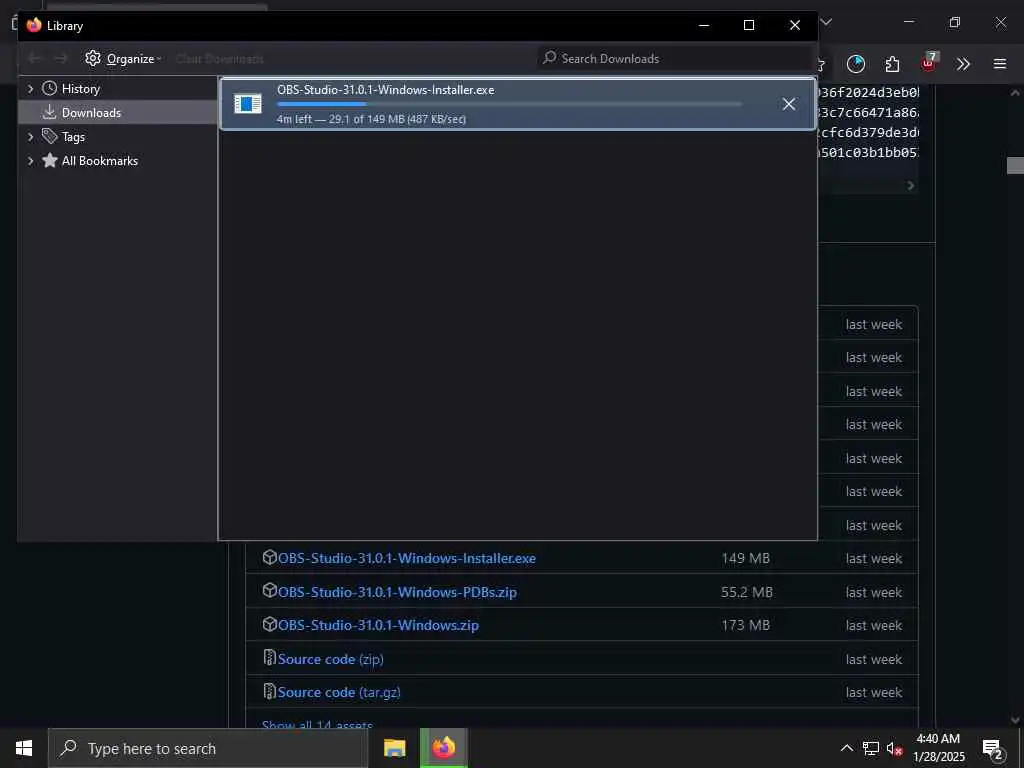The width and height of the screenshot is (1024, 768).
Task: Select Downloads in the Library sidebar
Action: tap(118, 112)
